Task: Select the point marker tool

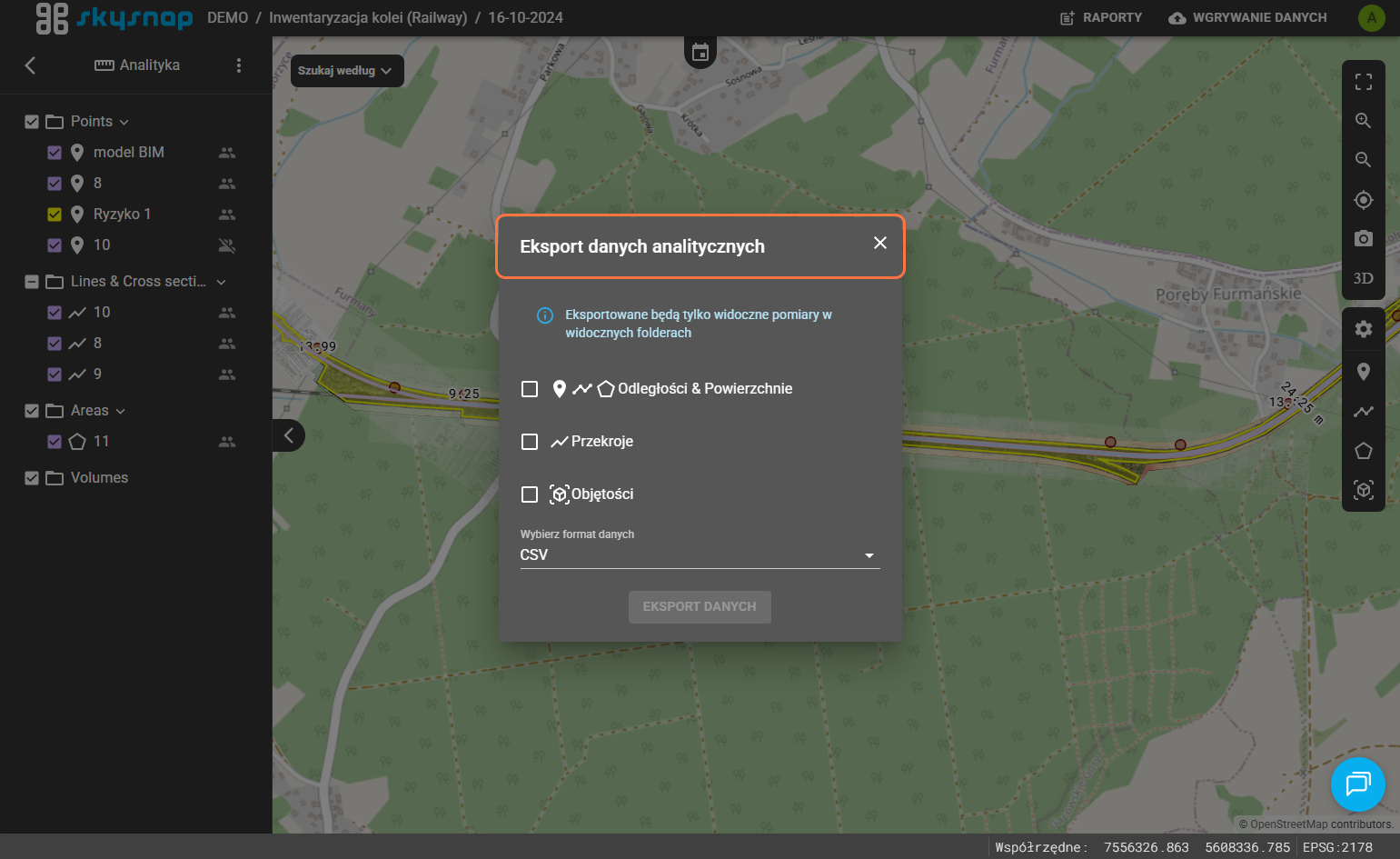Action: pyautogui.click(x=1363, y=372)
